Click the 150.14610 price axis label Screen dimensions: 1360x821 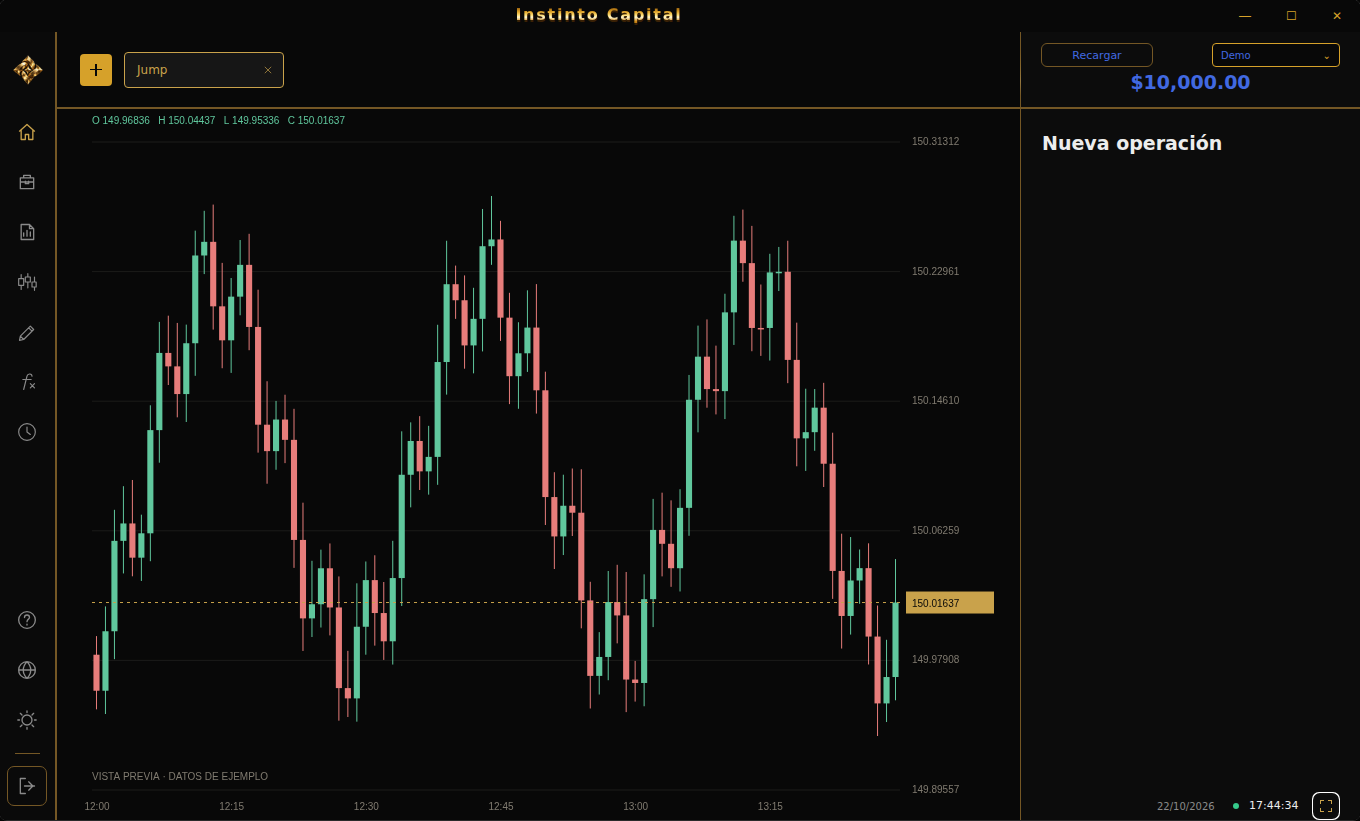tap(936, 400)
